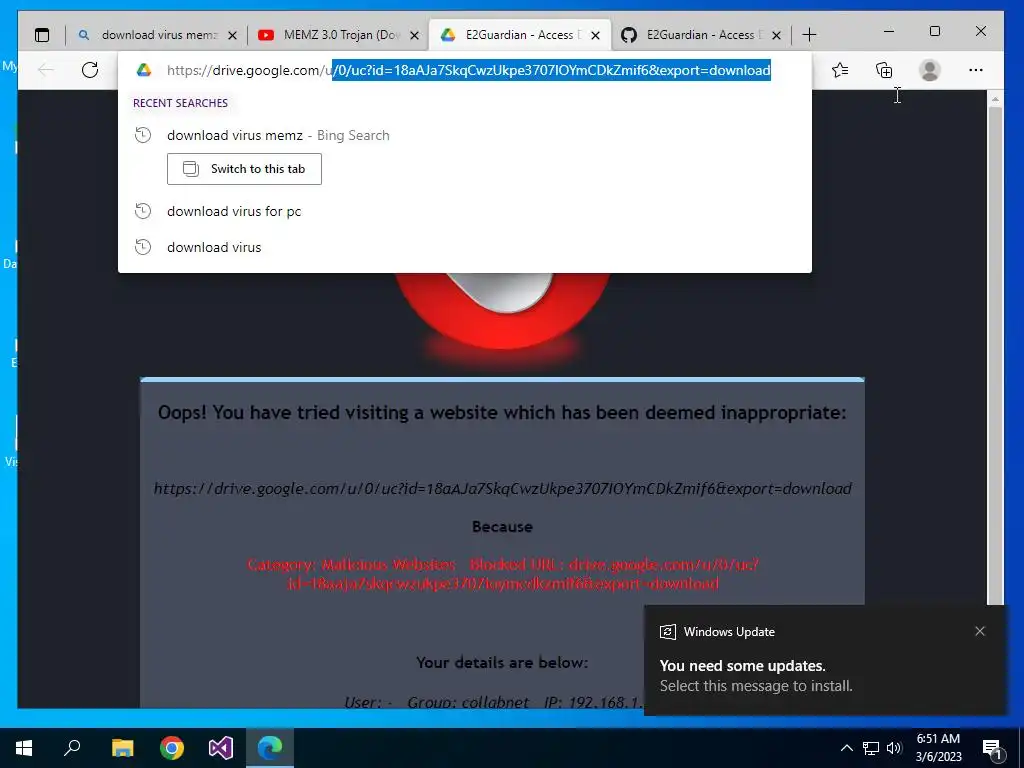The height and width of the screenshot is (768, 1024).
Task: Go back to the previous page
Action: 46,70
